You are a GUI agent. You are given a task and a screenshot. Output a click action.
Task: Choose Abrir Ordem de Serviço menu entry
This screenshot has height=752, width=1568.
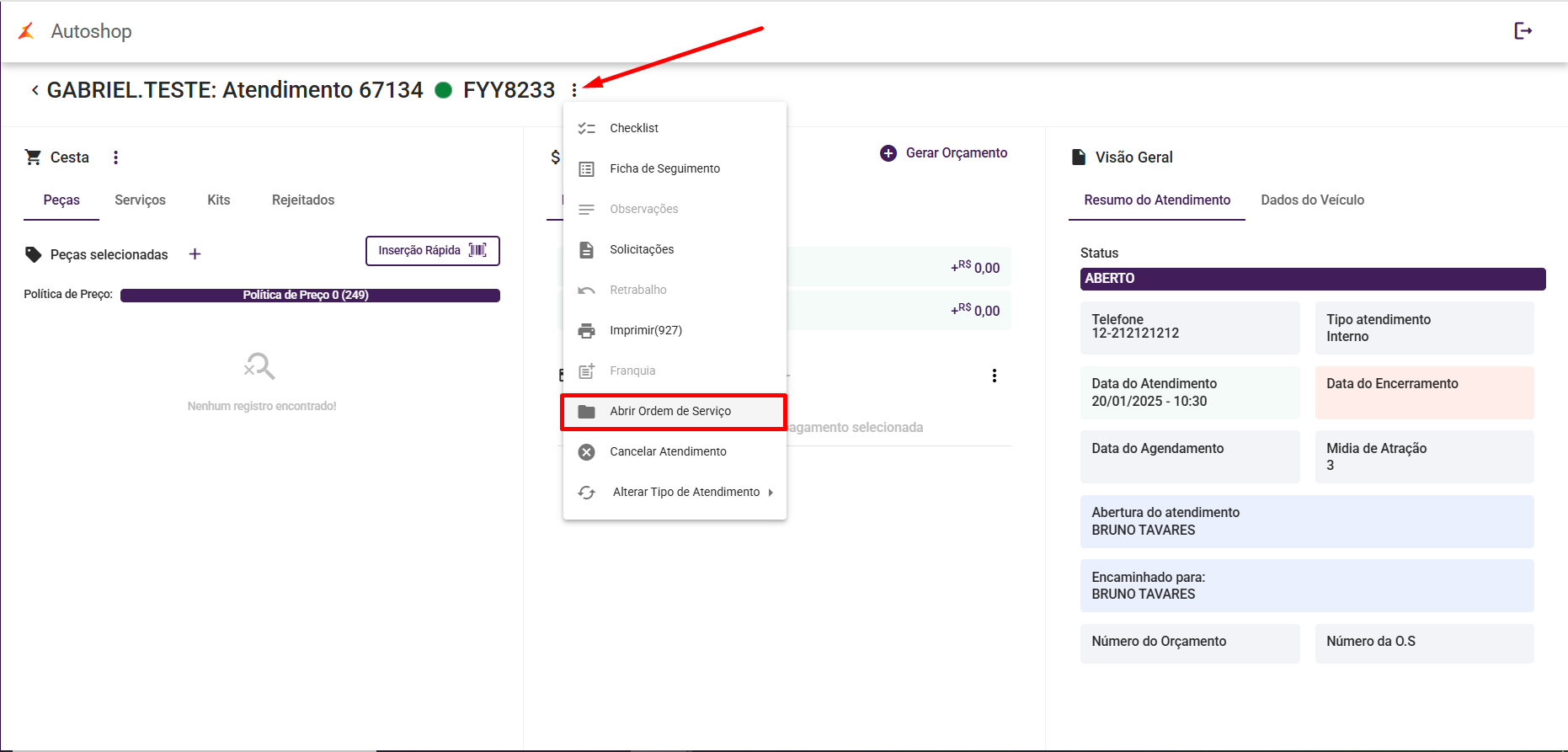click(x=670, y=411)
